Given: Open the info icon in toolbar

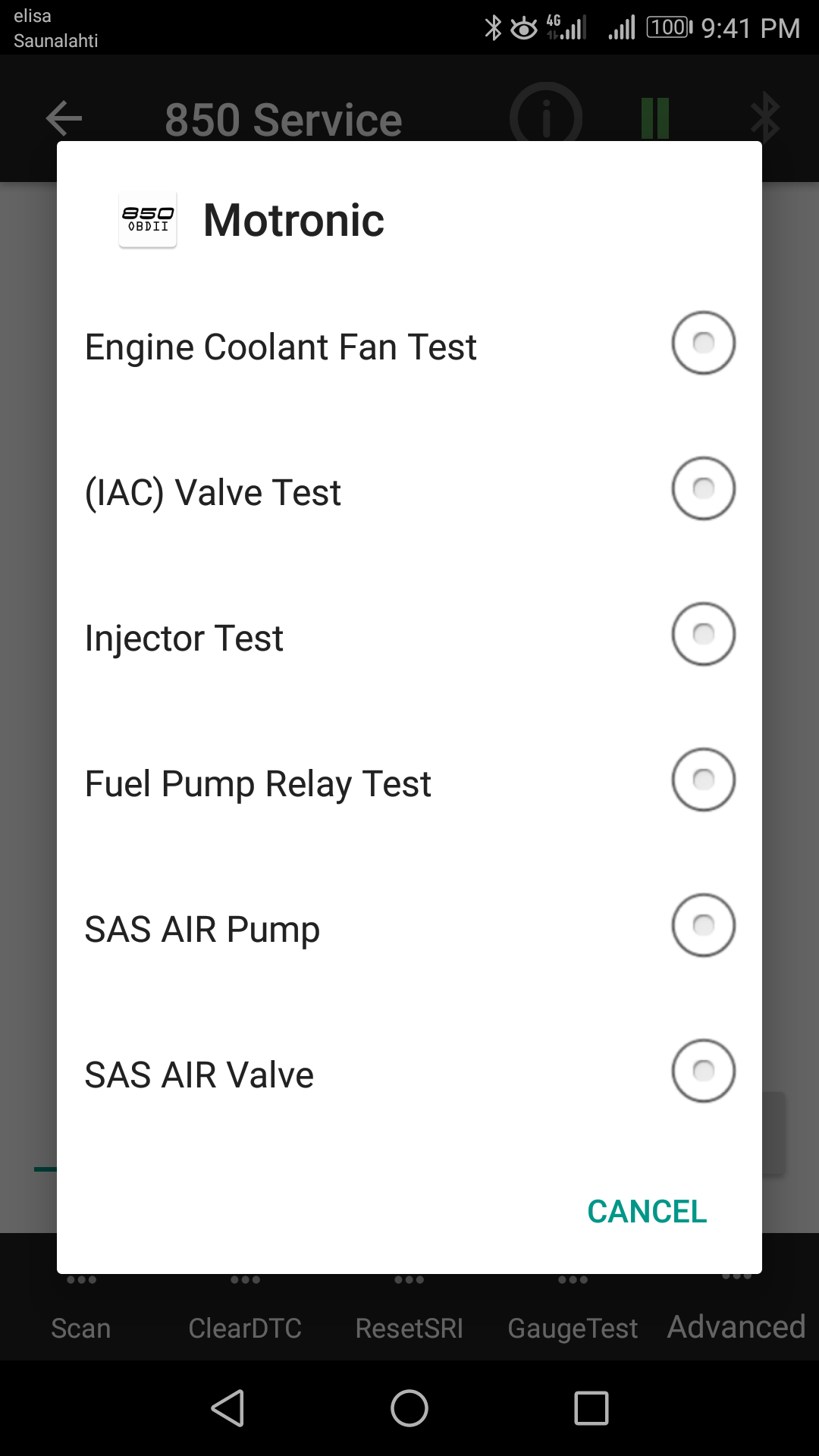Looking at the screenshot, I should pos(546,118).
